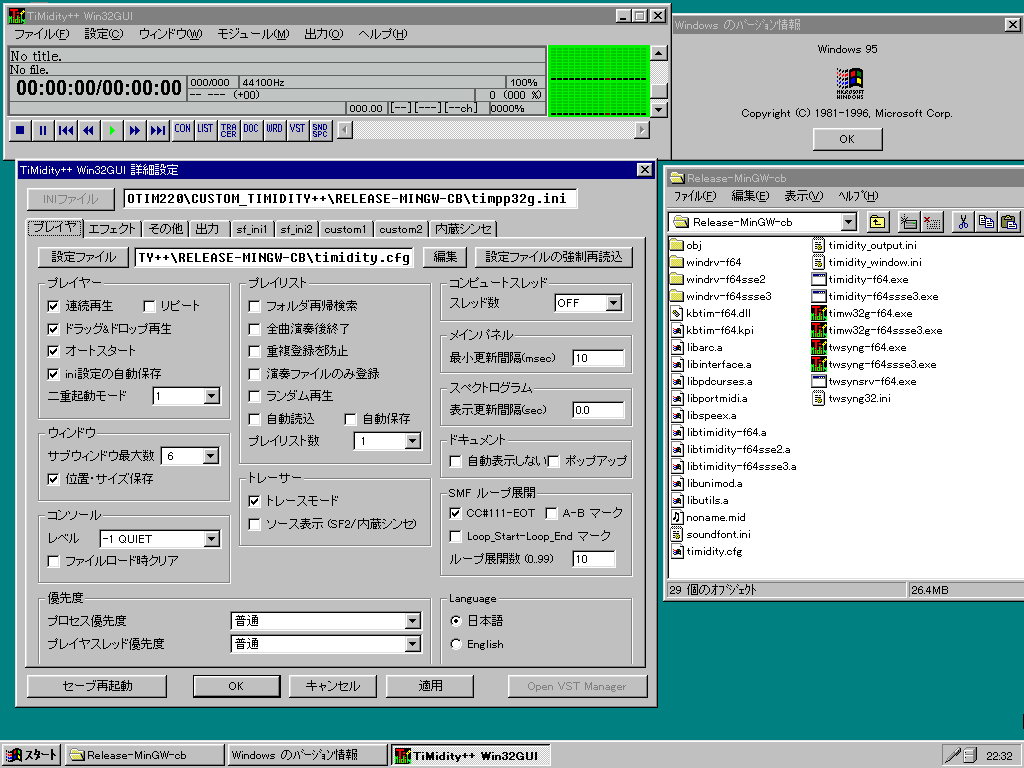1024x768 pixels.
Task: Open プロセス優先度 dropdown
Action: [412, 620]
